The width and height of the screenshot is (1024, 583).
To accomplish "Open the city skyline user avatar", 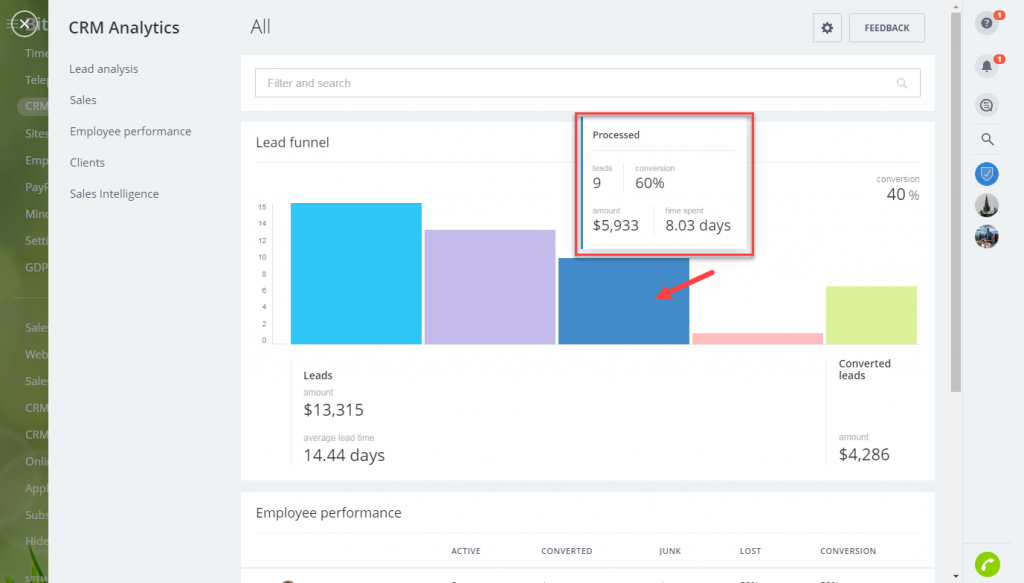I will pyautogui.click(x=987, y=236).
